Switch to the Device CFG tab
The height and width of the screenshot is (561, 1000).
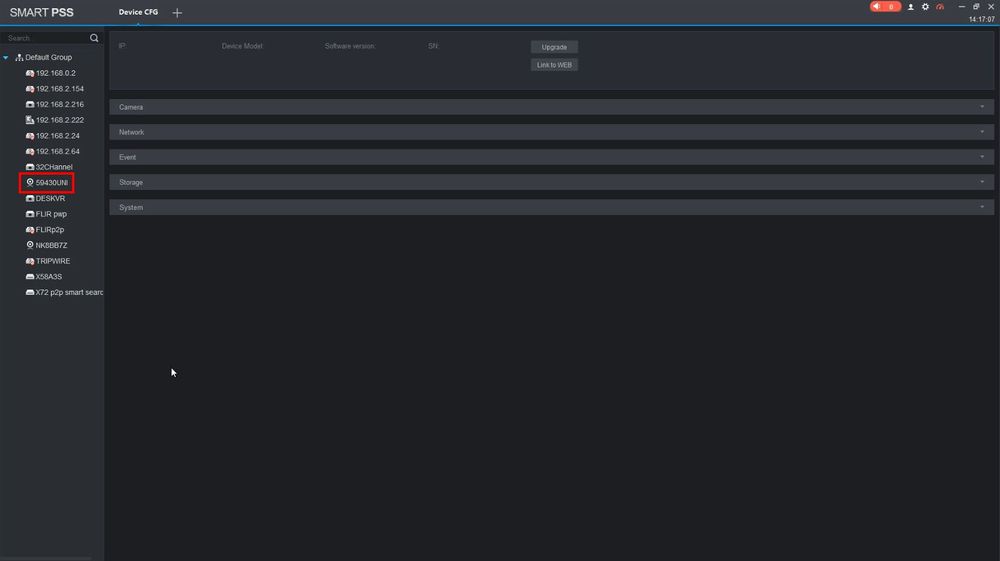tap(138, 12)
